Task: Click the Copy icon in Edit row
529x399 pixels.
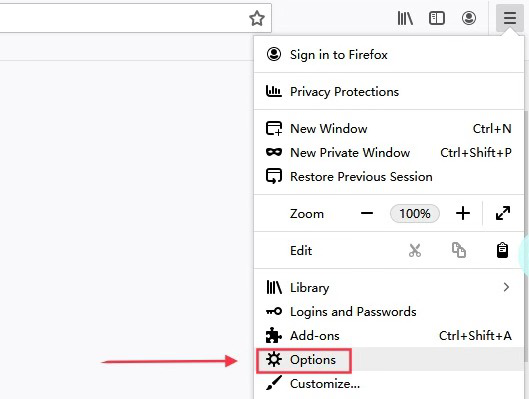Action: point(459,250)
